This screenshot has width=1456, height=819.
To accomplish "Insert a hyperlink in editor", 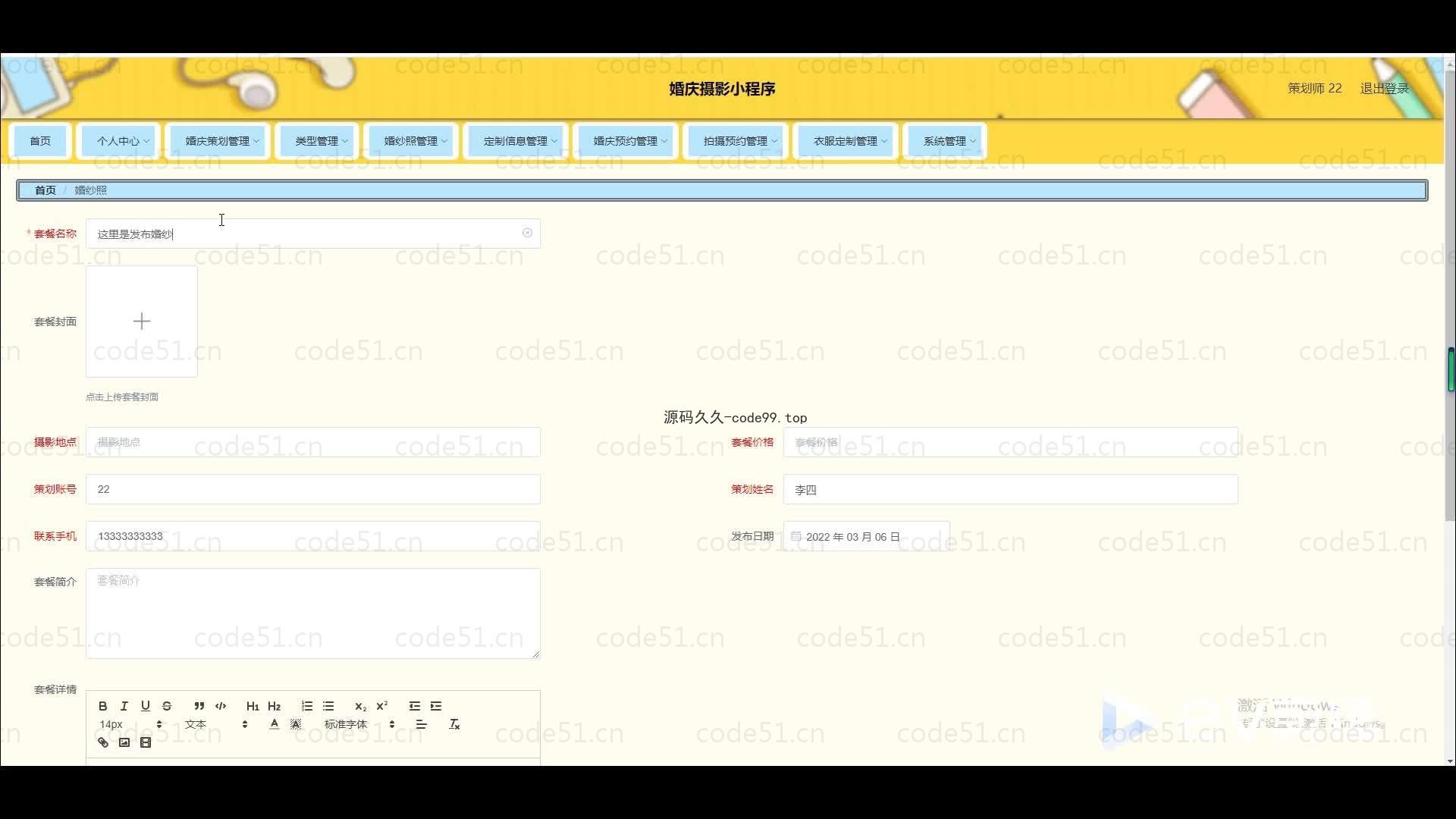I will pos(103,742).
